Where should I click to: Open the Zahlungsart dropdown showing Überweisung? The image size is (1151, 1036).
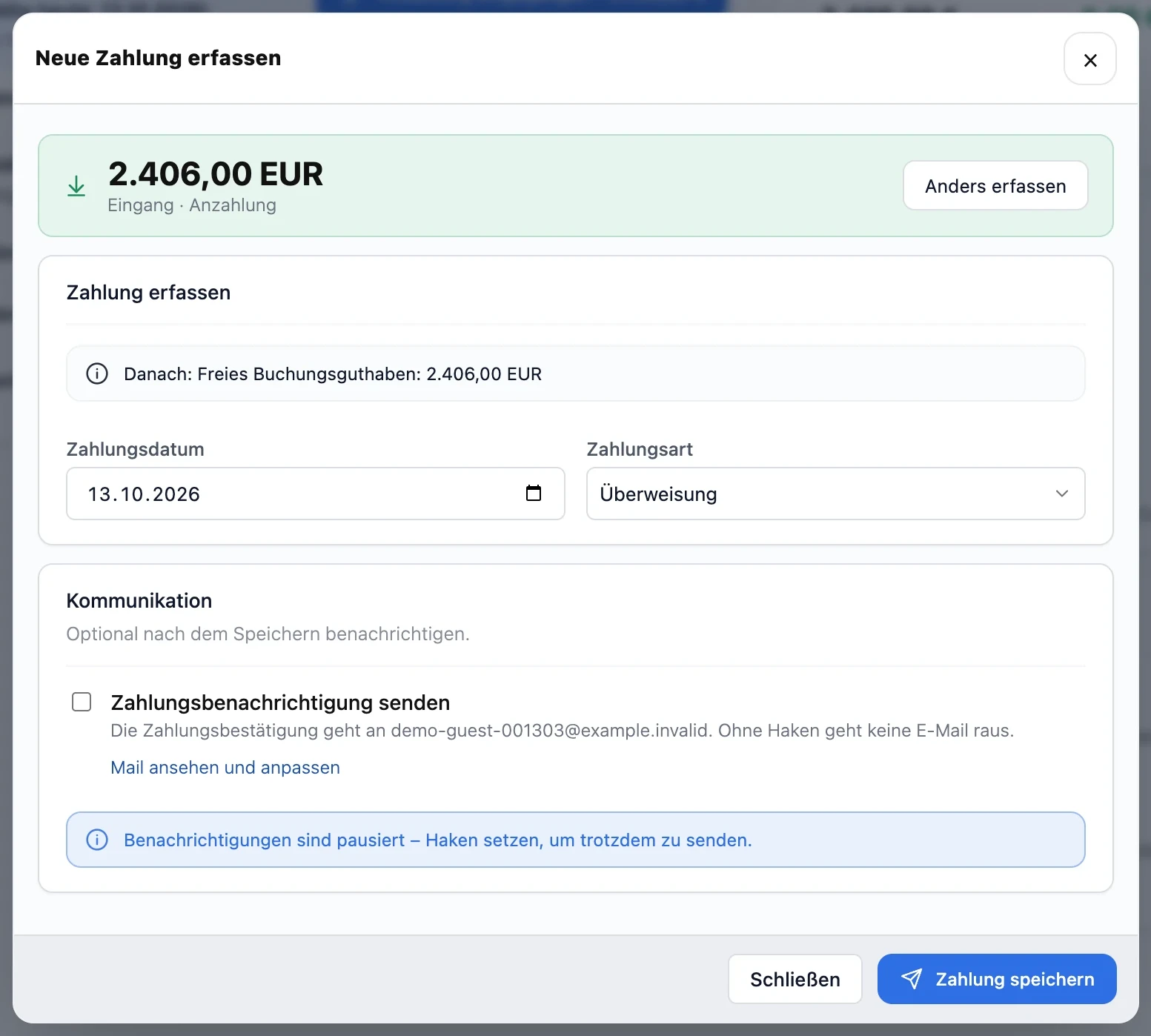tap(836, 494)
